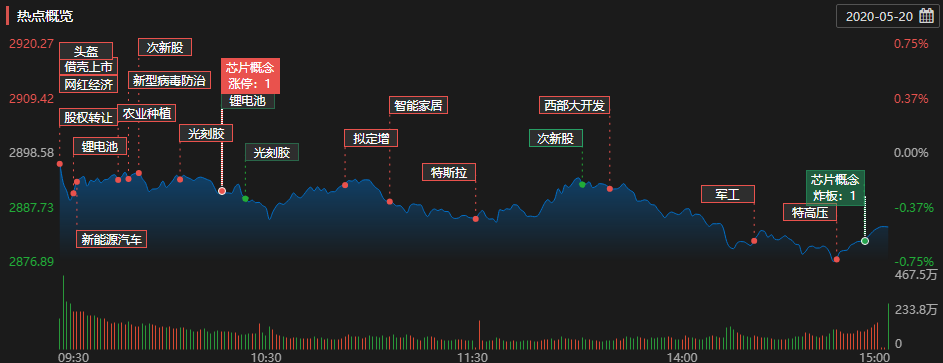
Task: Select the 军工 hotspot label
Action: [728, 194]
